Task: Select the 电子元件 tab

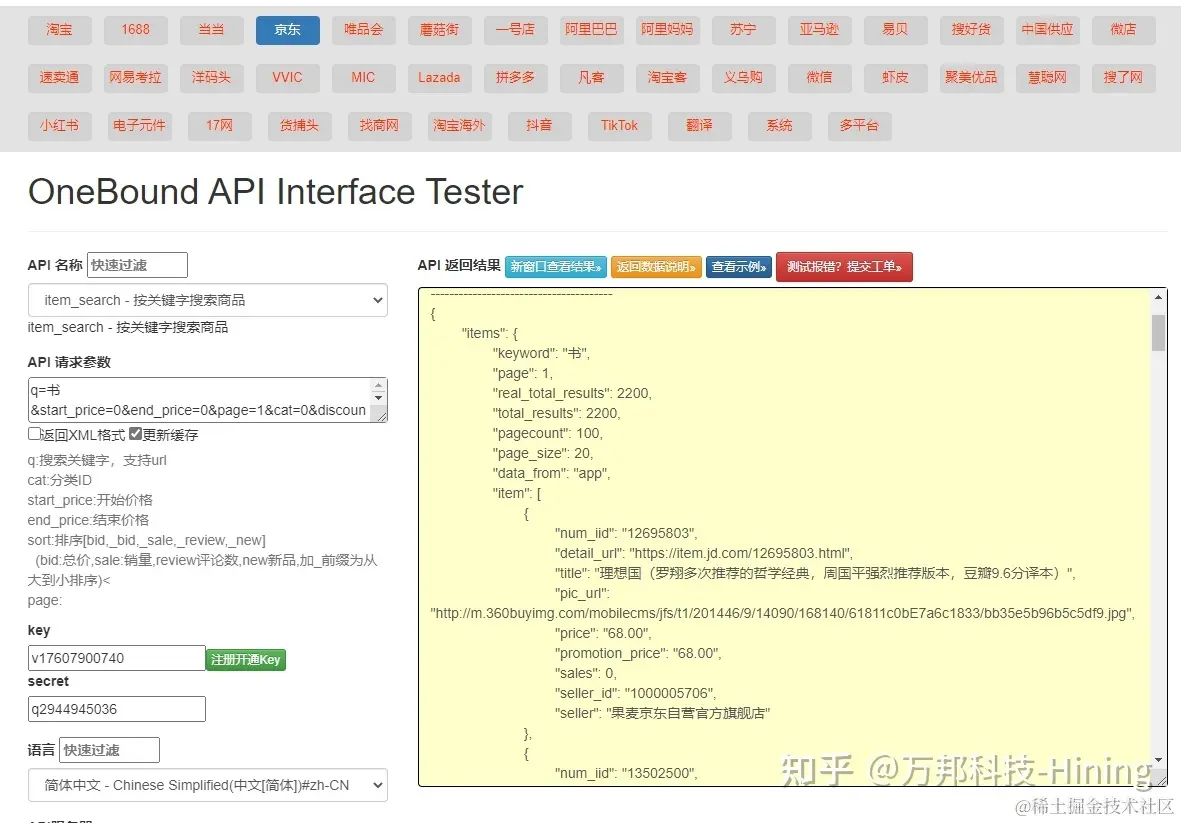Action: point(139,126)
